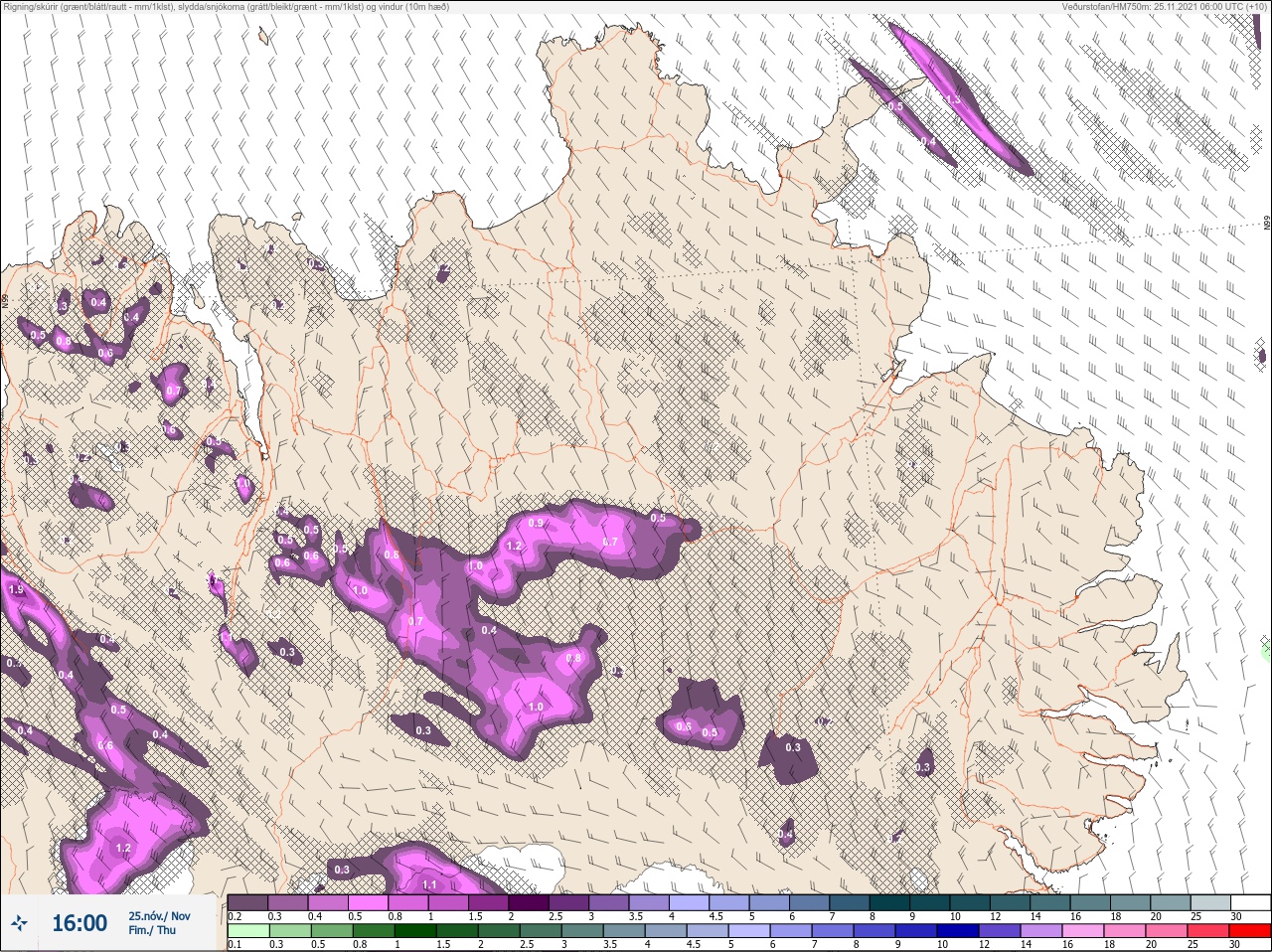Click the Rigning/skúrir legend title at top left

coord(226,6)
